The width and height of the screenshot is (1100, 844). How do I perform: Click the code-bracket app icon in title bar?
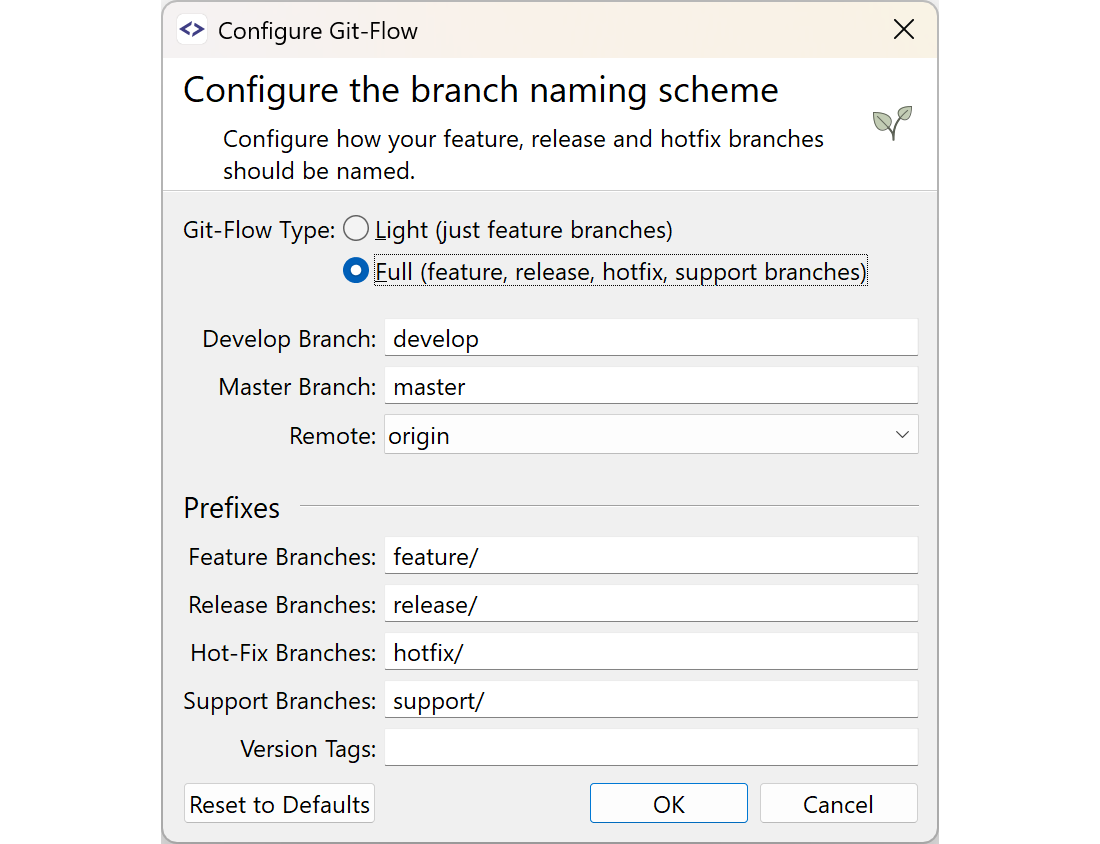191,29
